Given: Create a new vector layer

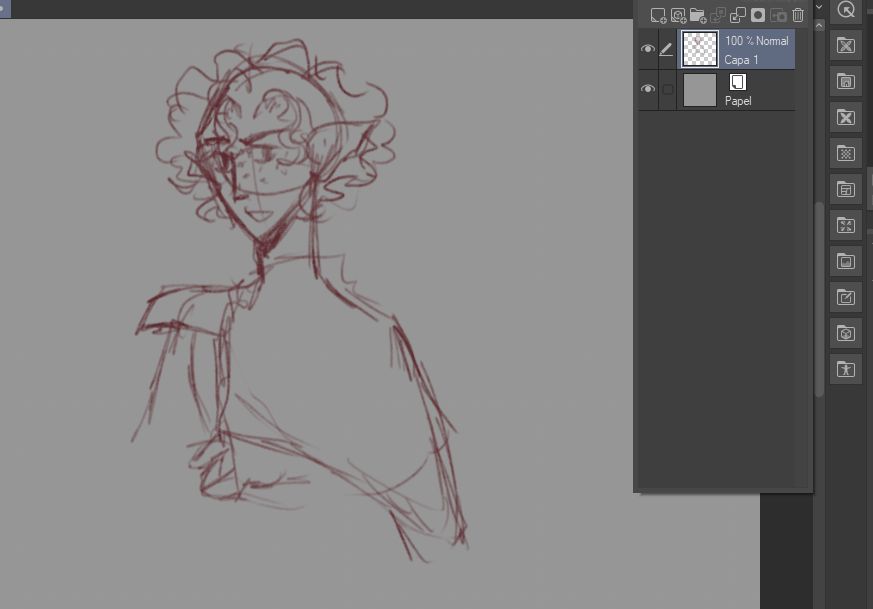Looking at the screenshot, I should pos(678,16).
